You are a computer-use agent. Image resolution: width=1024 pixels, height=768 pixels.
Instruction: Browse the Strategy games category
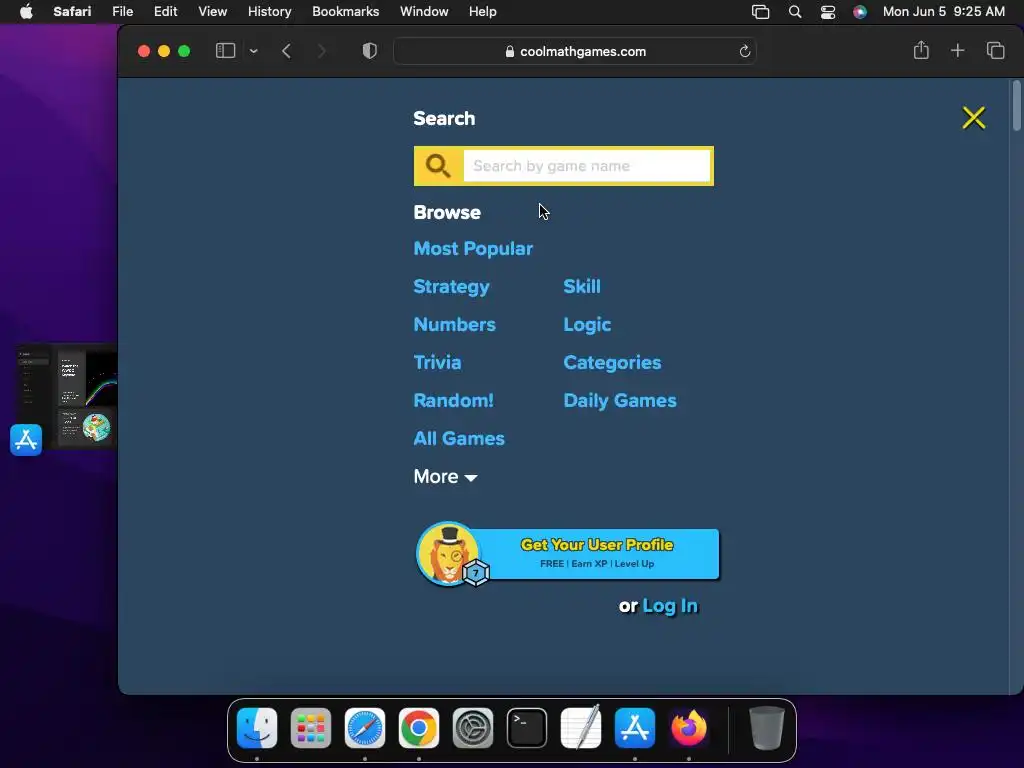[x=451, y=287]
